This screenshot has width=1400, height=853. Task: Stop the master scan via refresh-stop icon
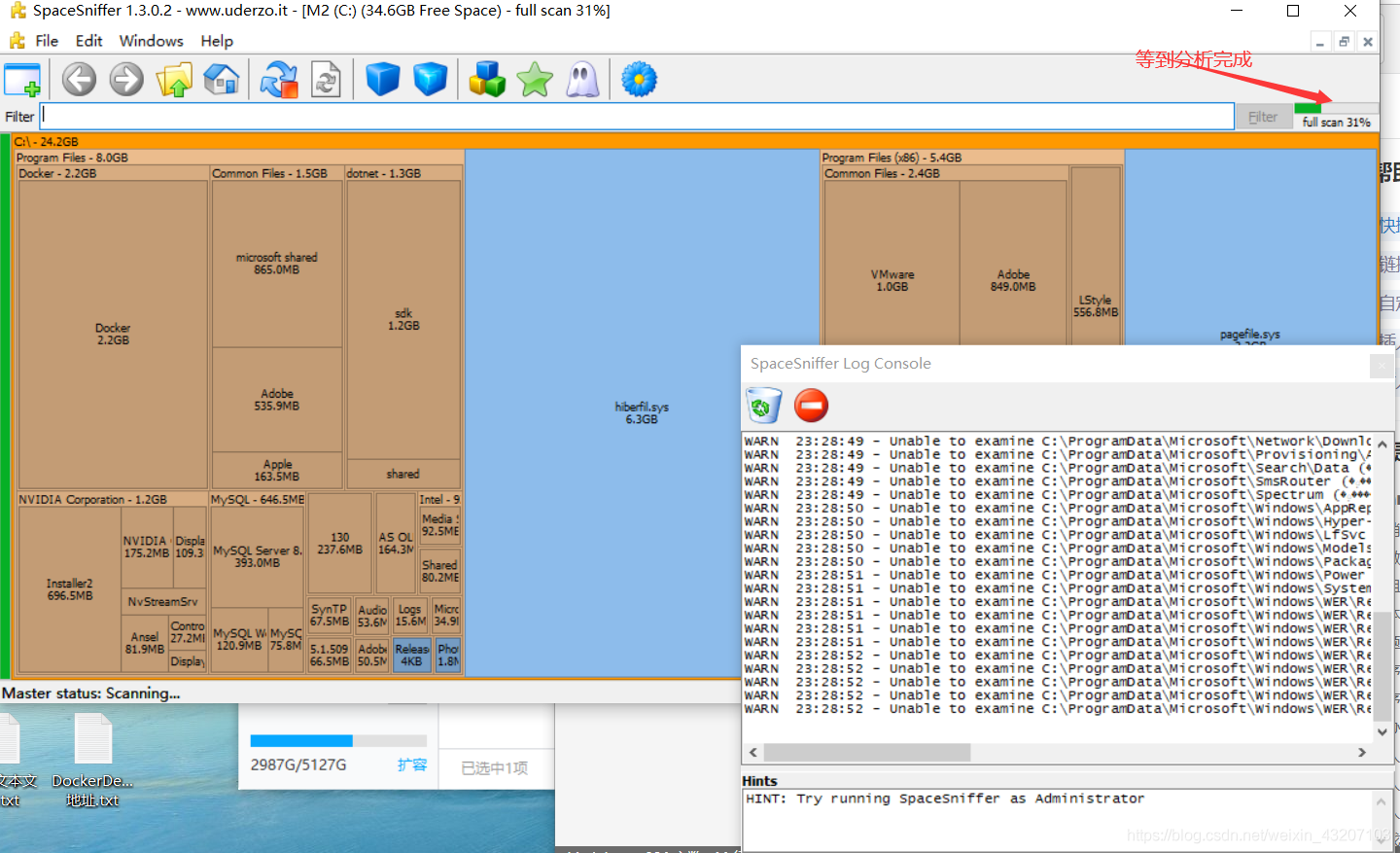tap(279, 80)
